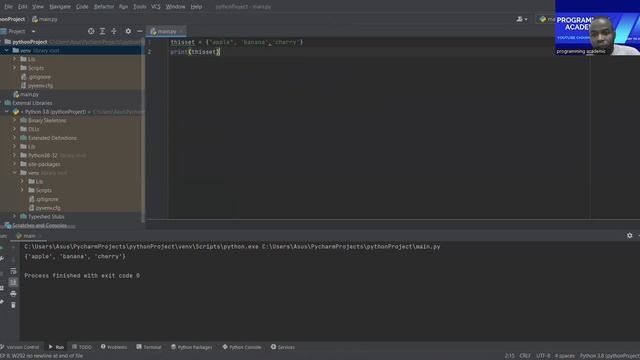Open the Code menu
The image size is (640, 360).
point(82,7)
